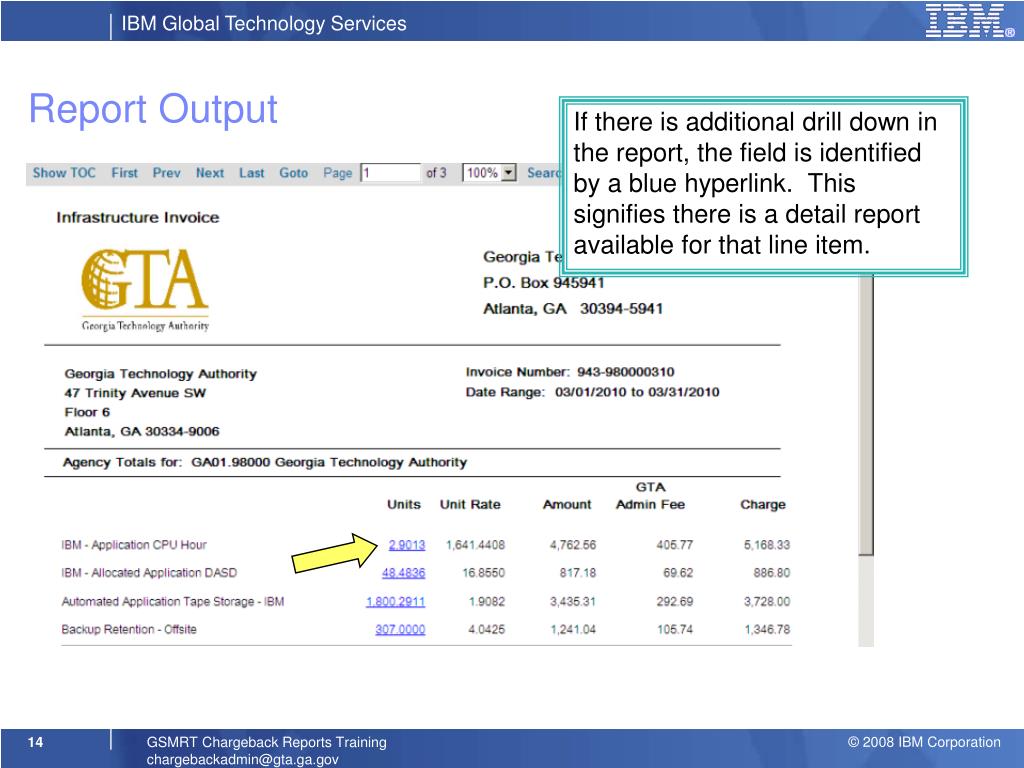Click the date range 03/01/2010 to 03/31/2010

(x=637, y=392)
